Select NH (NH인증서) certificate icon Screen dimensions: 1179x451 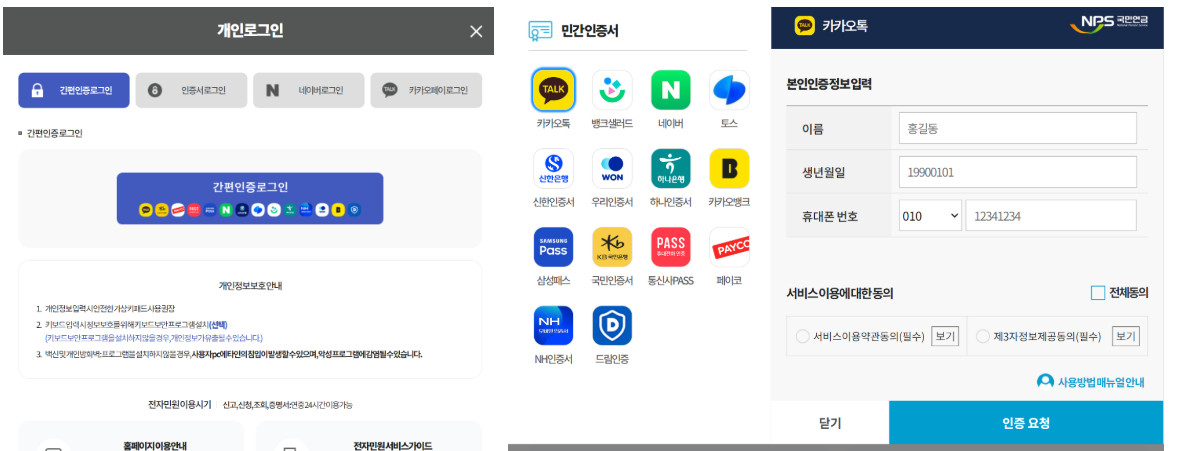coord(553,325)
